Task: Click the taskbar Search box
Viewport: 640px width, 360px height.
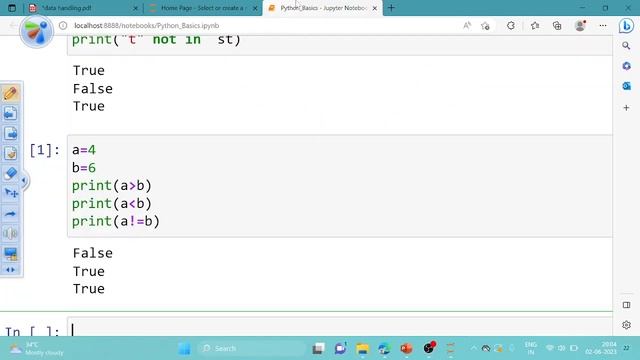Action: 251,348
